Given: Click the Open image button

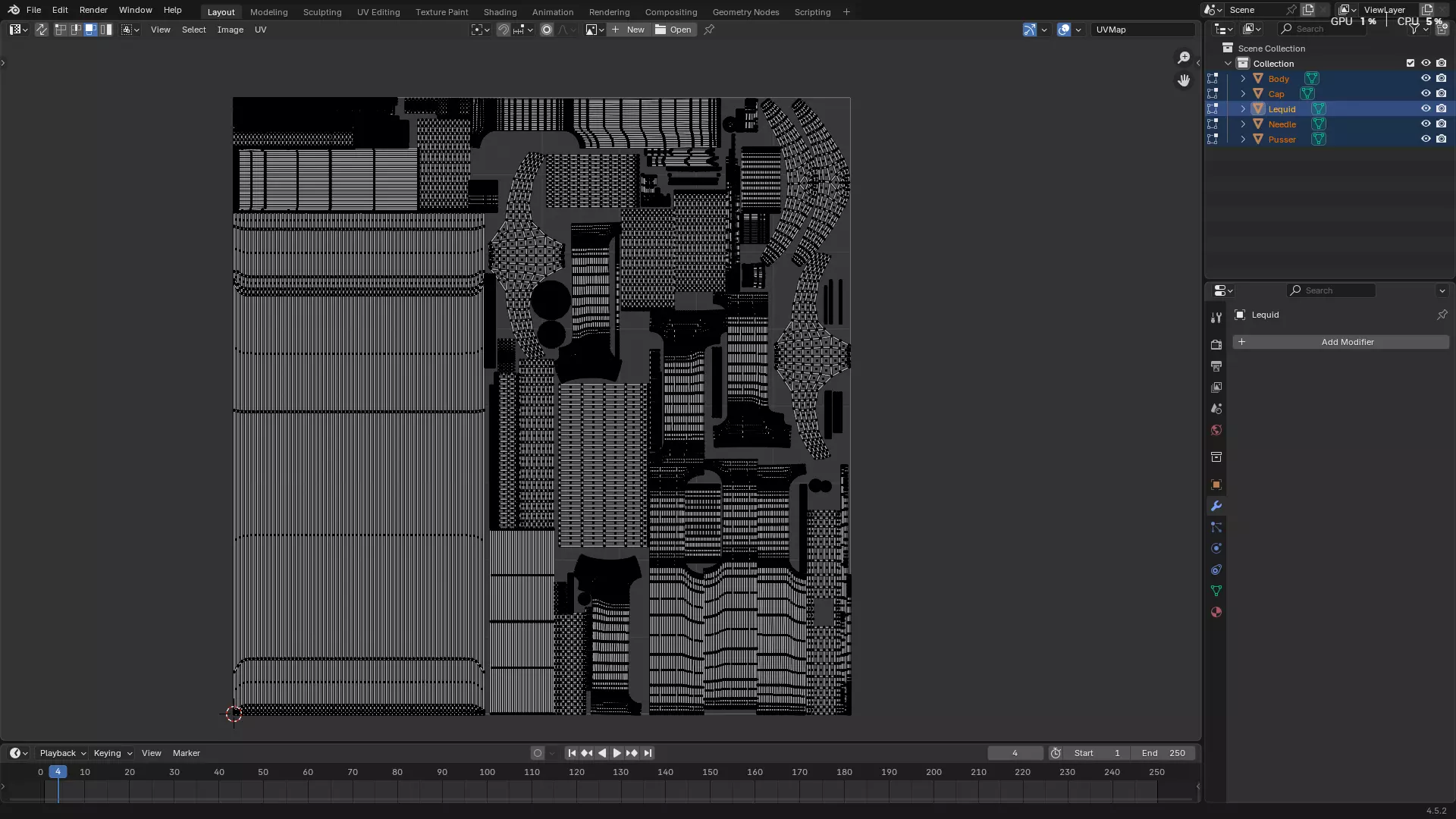Looking at the screenshot, I should [x=673, y=30].
